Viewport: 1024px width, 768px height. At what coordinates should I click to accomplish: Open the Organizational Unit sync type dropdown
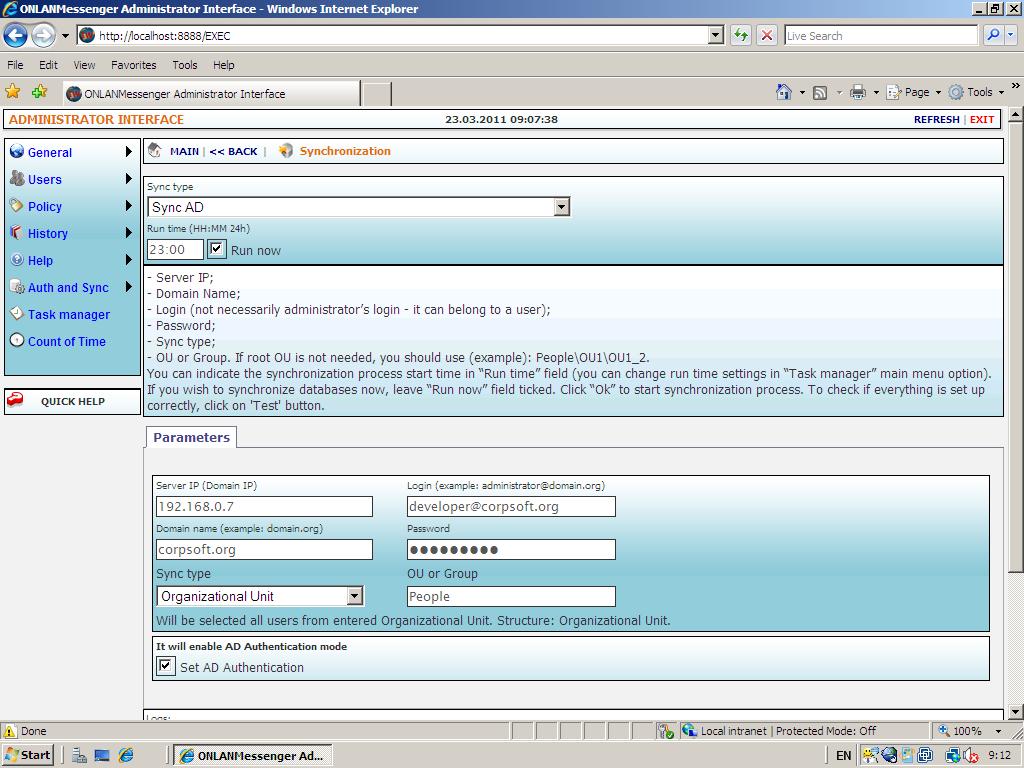click(354, 596)
